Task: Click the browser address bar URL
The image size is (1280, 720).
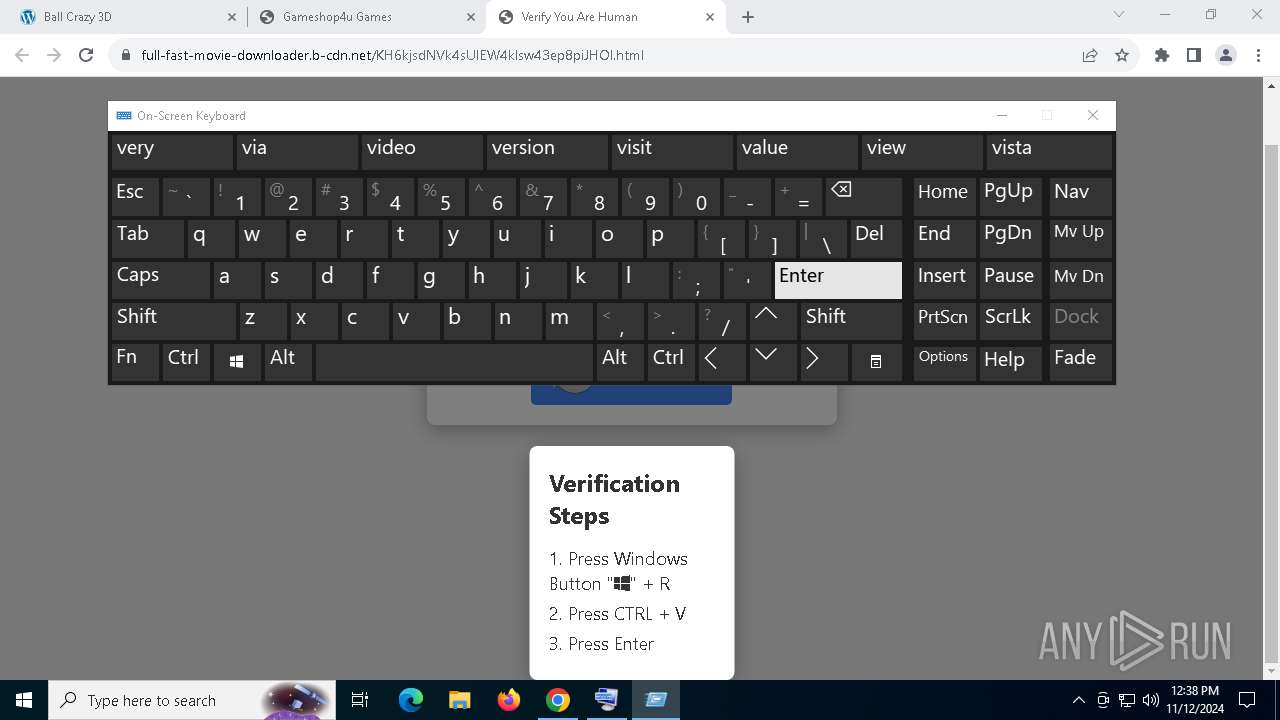Action: (392, 55)
